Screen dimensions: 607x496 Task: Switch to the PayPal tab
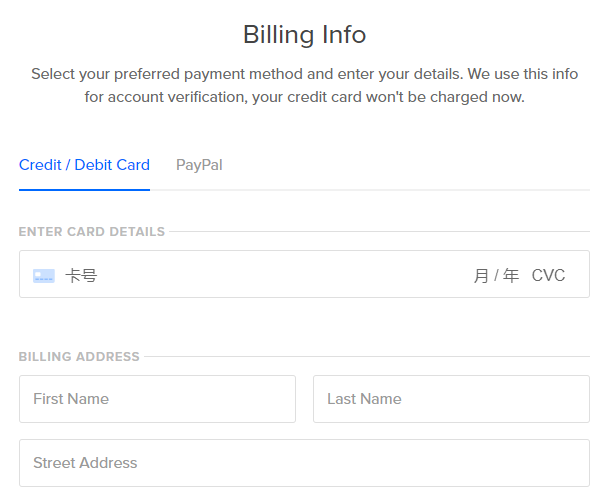pos(199,165)
